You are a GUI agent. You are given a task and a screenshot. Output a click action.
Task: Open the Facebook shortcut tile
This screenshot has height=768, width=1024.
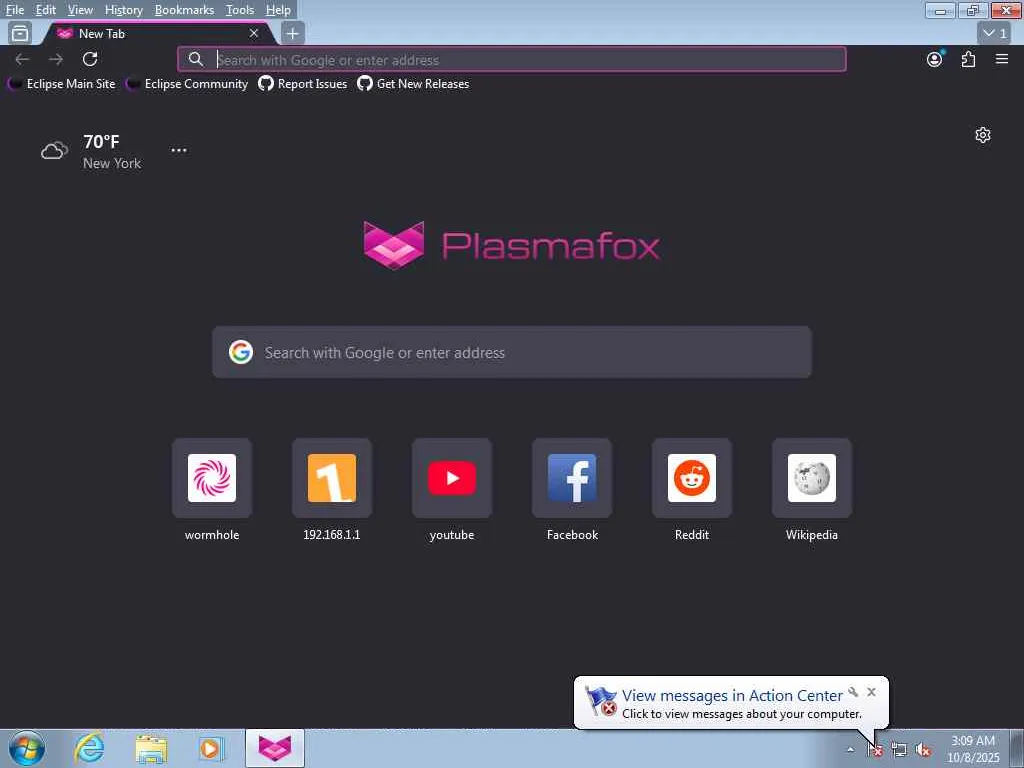click(x=572, y=478)
